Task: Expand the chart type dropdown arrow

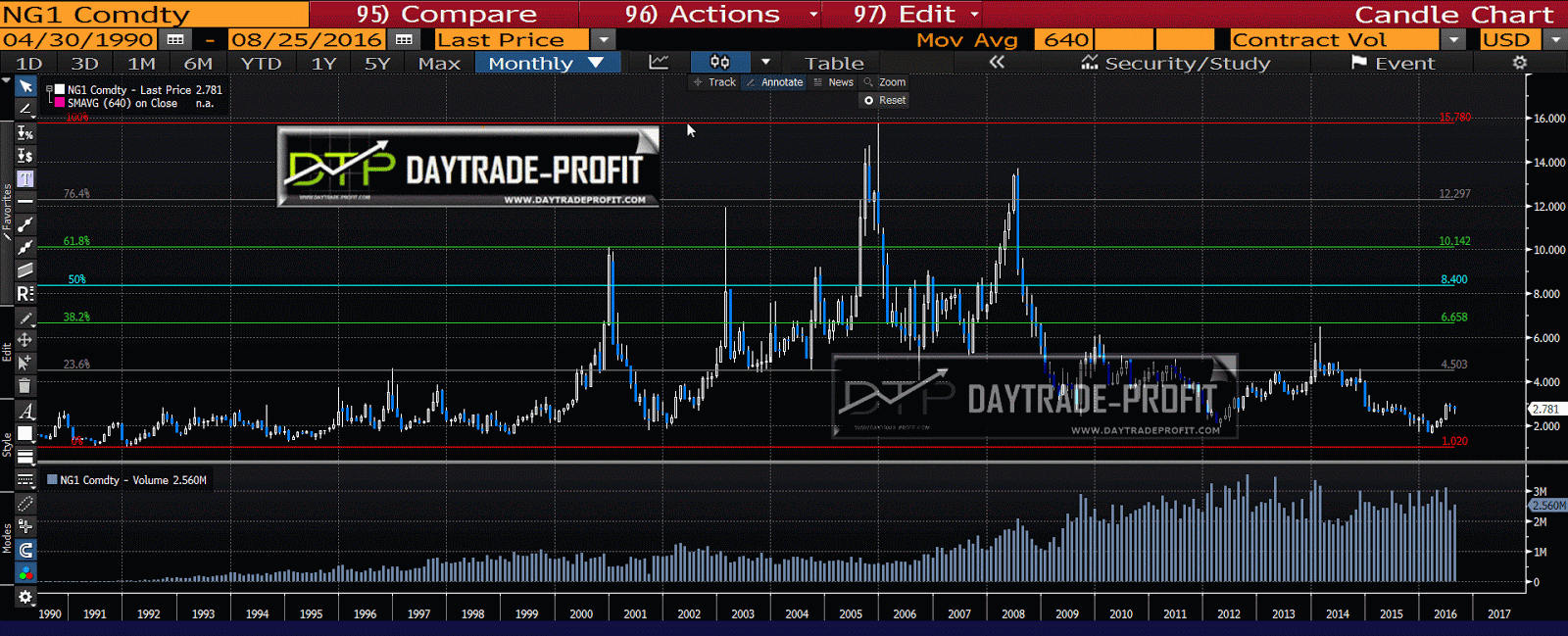Action: pyautogui.click(x=765, y=63)
